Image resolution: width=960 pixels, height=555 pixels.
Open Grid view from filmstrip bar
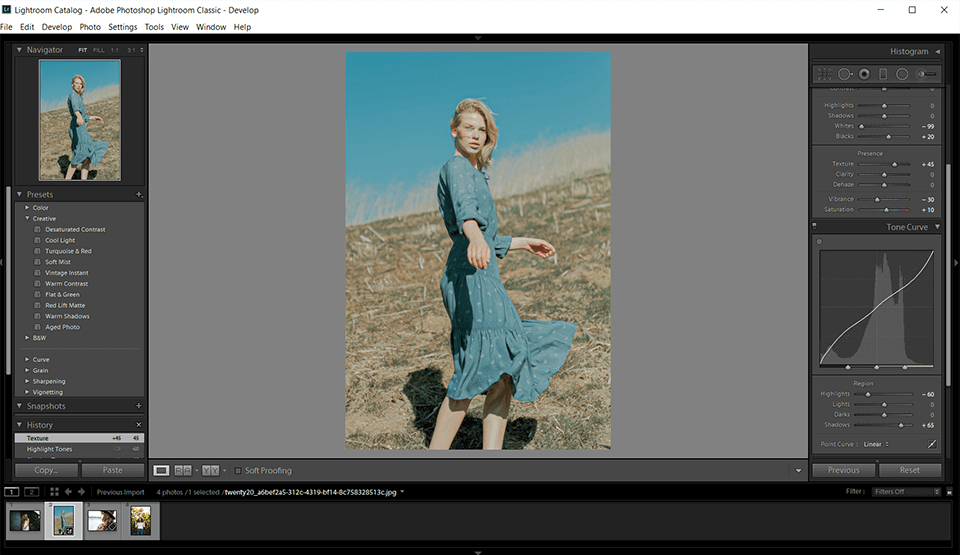(54, 492)
